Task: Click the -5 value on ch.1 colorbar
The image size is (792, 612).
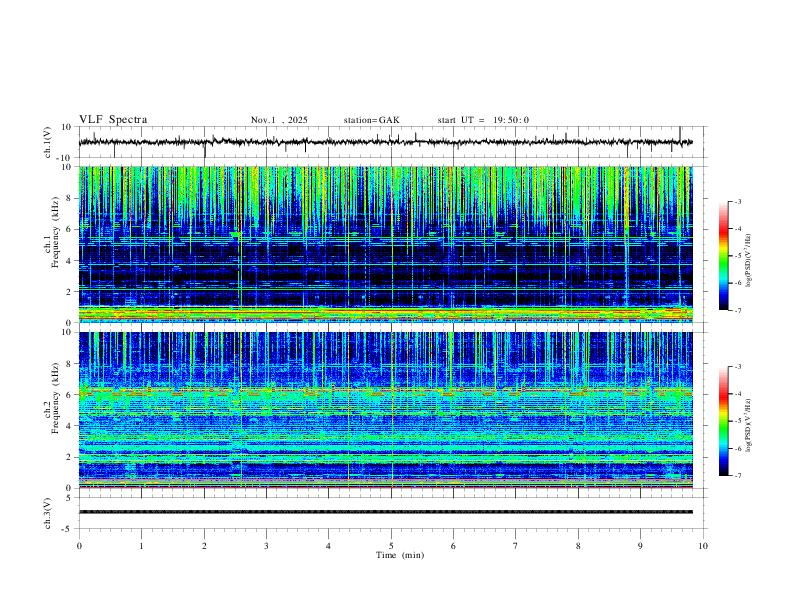Action: [737, 256]
